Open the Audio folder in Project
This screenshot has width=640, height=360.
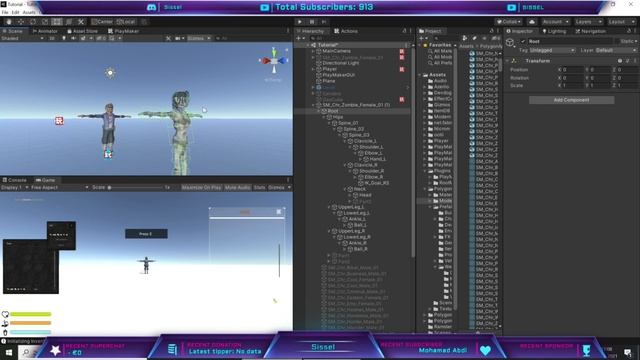pos(440,81)
